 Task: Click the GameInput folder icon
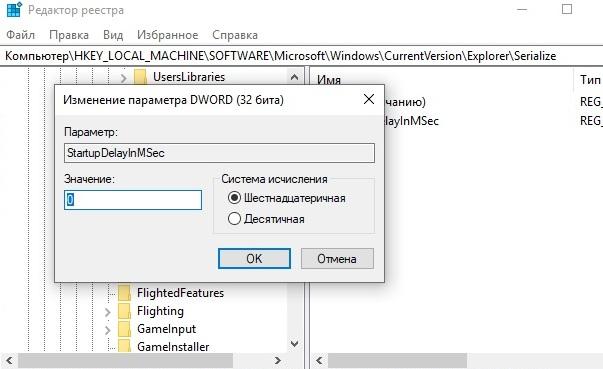click(x=124, y=329)
